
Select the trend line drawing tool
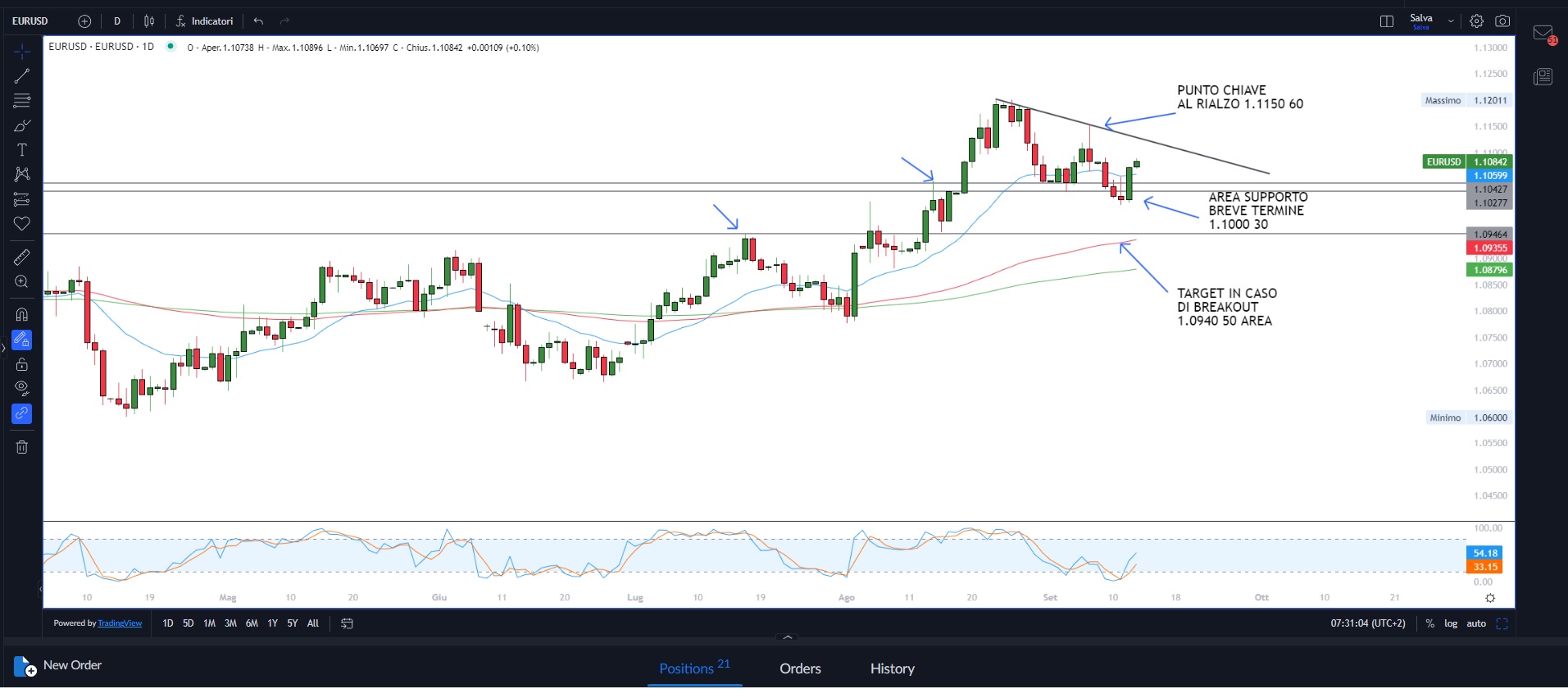coord(22,76)
